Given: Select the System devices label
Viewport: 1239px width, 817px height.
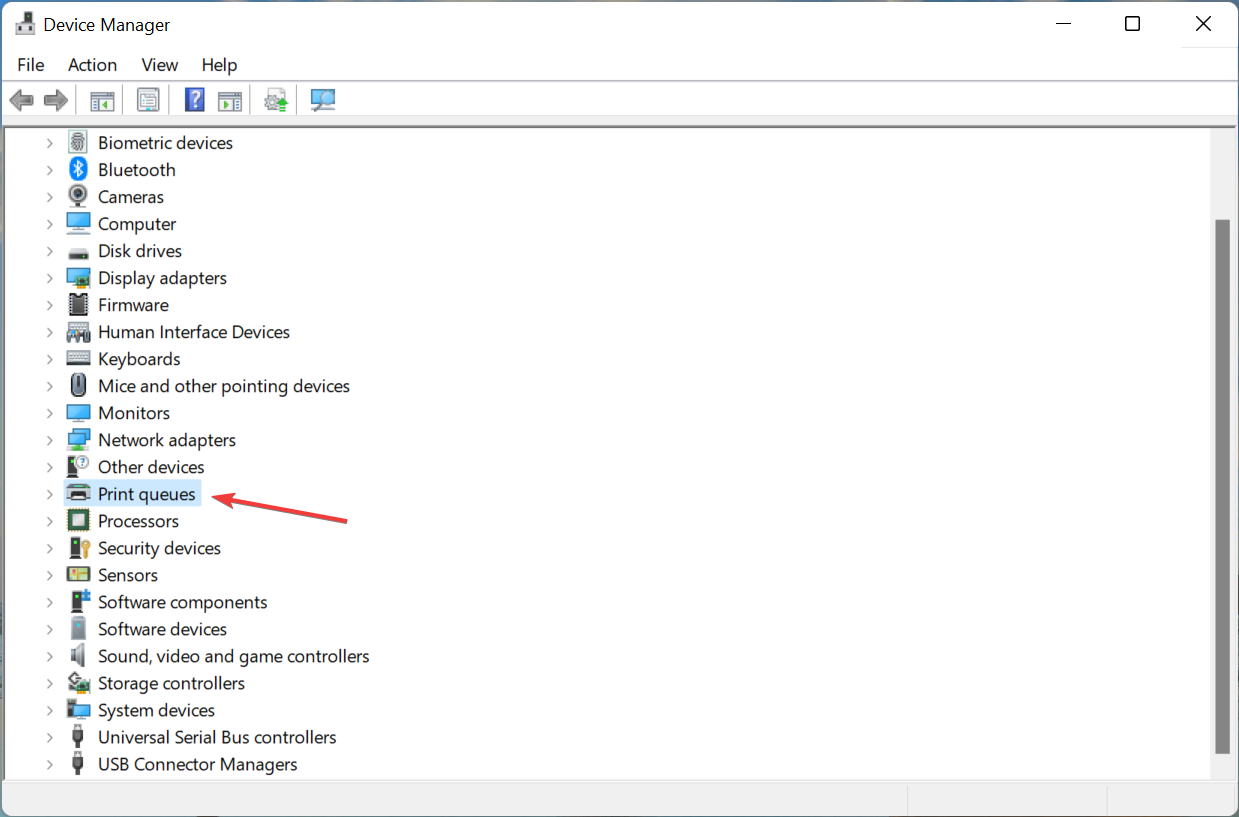Looking at the screenshot, I should pos(156,710).
